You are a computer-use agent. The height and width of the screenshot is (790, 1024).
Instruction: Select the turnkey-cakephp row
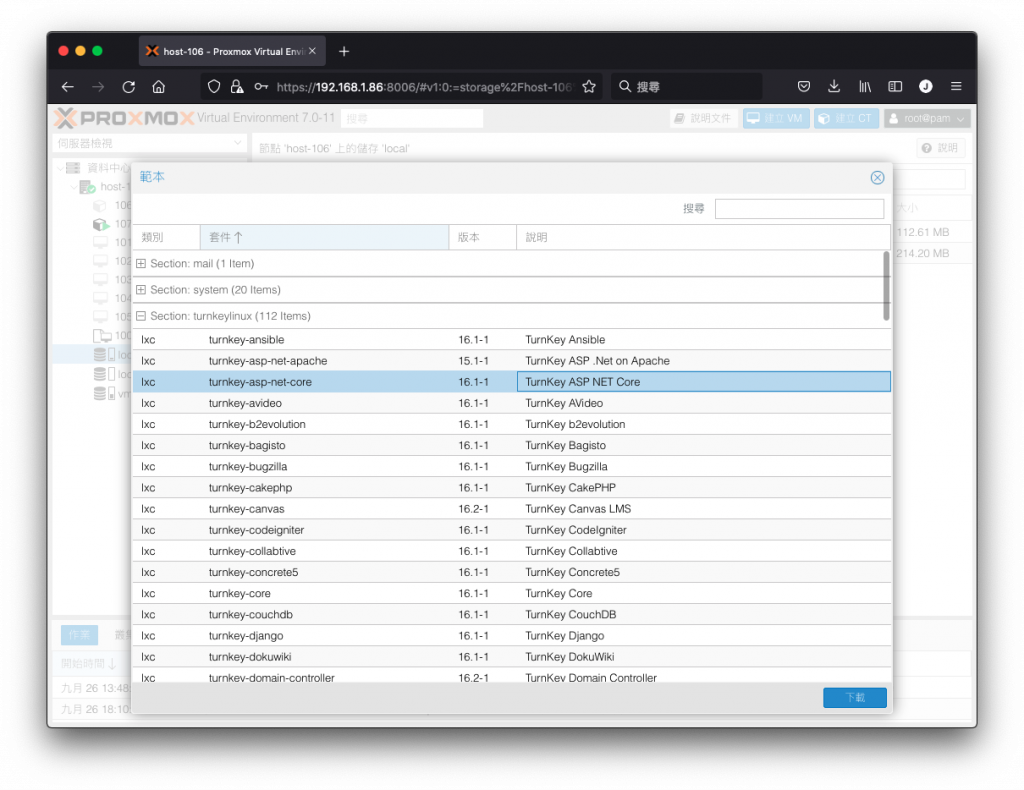[511, 488]
